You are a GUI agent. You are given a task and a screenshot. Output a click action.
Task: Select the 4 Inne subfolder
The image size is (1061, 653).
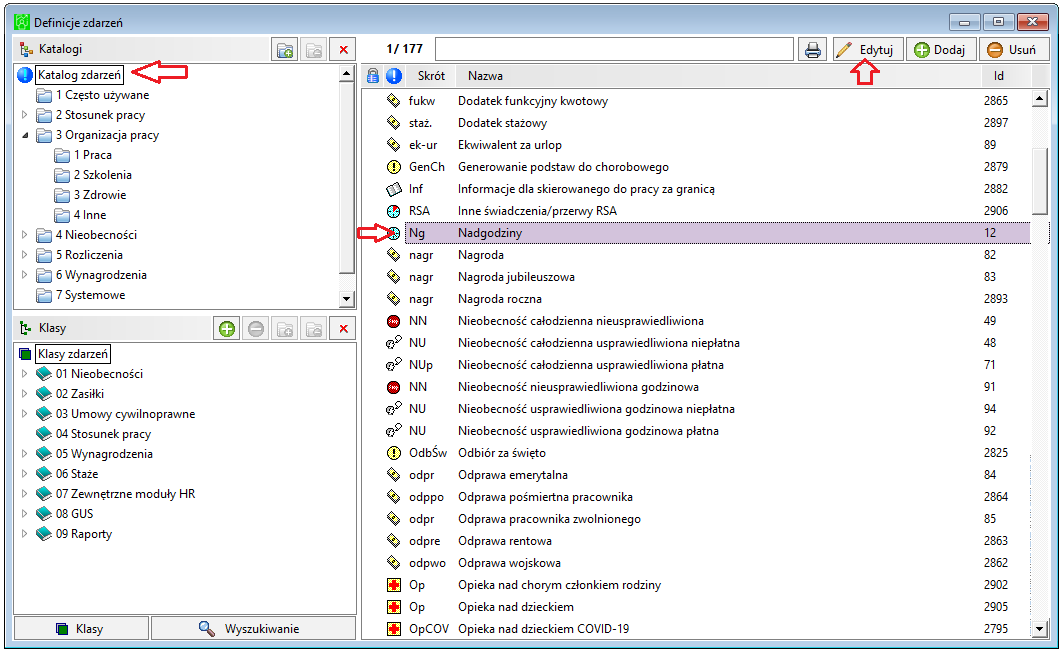tap(90, 215)
